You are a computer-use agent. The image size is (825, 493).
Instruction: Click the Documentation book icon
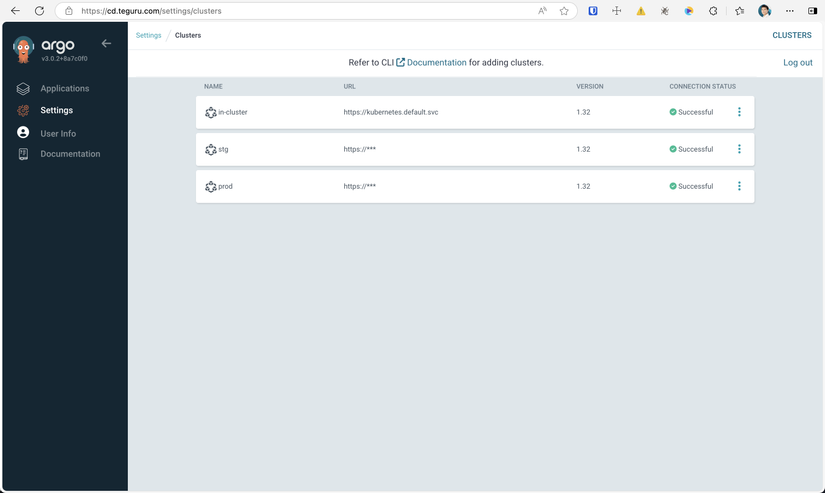click(23, 154)
